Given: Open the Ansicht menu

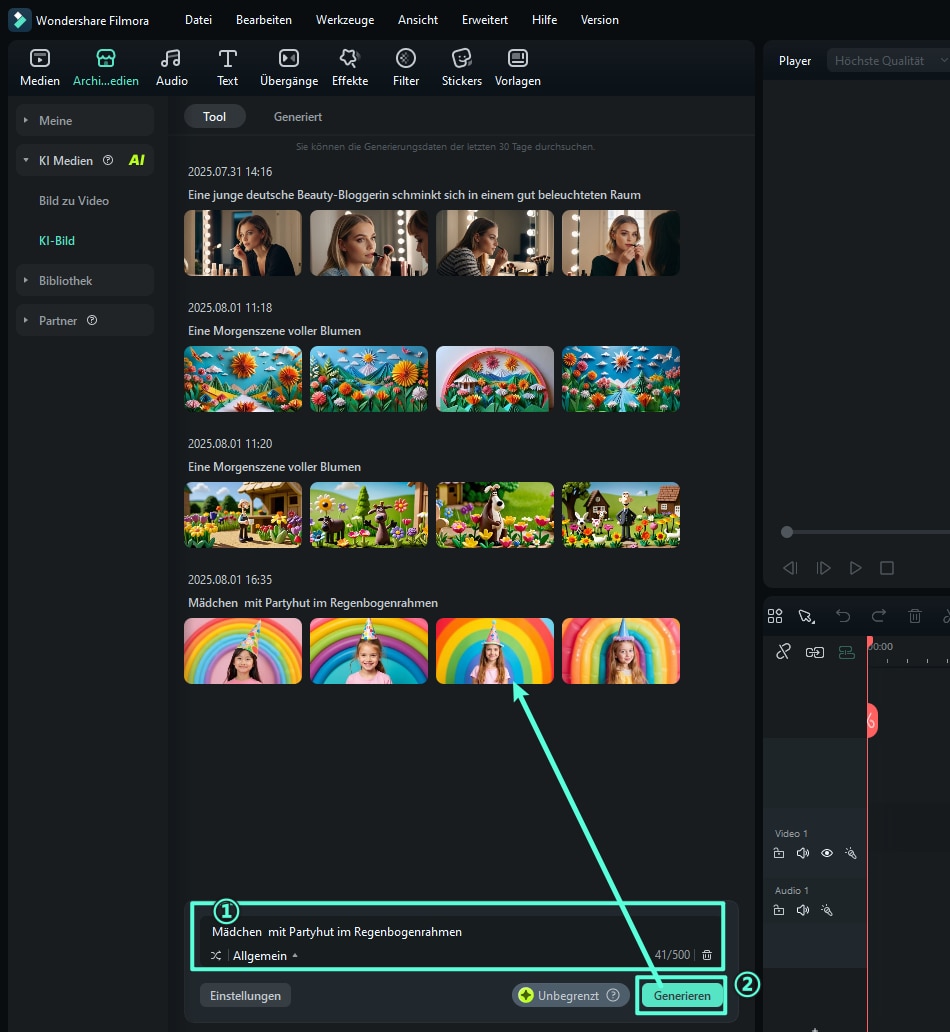Looking at the screenshot, I should point(417,20).
